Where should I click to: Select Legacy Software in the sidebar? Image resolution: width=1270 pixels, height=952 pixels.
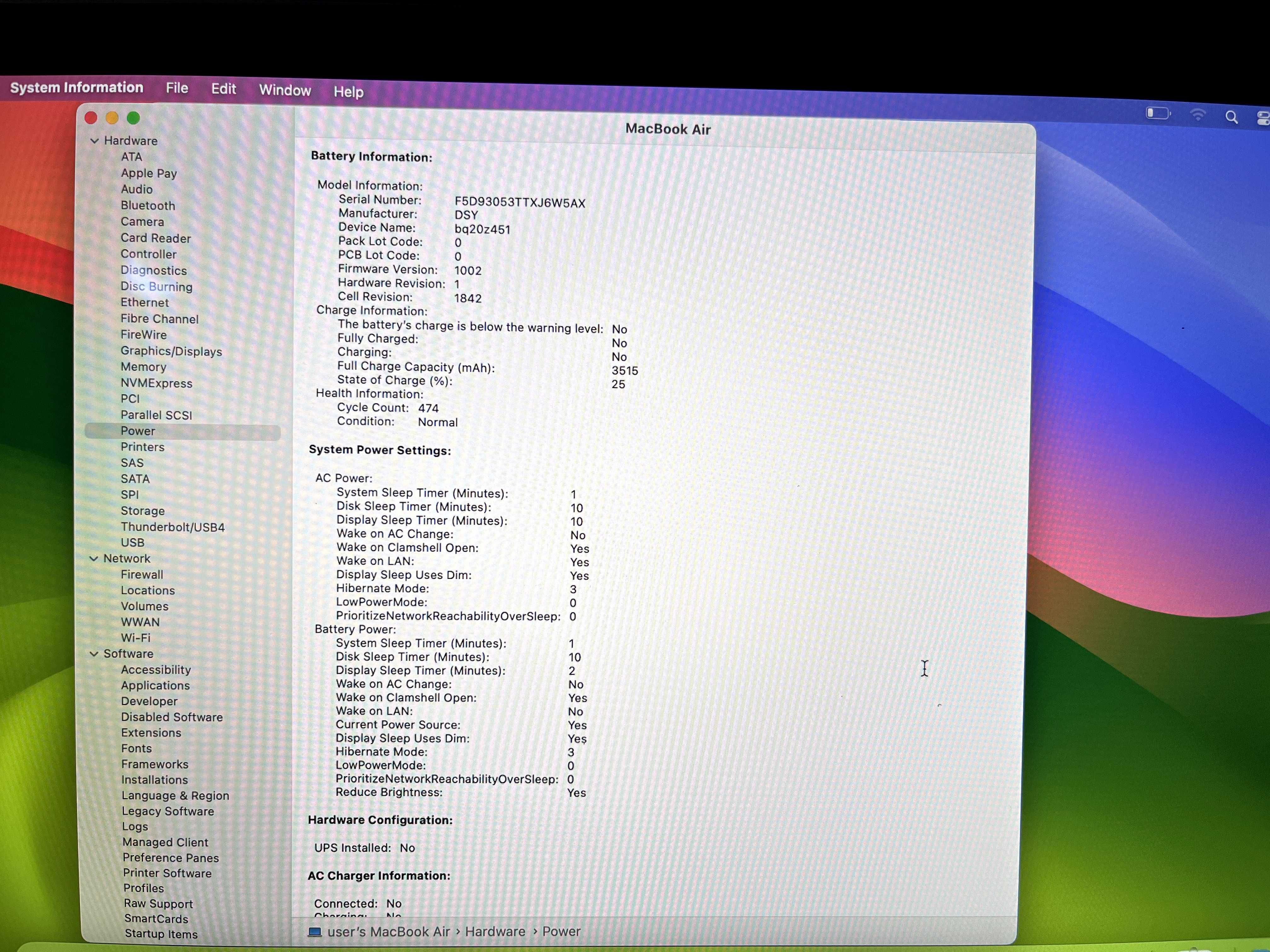pos(168,811)
